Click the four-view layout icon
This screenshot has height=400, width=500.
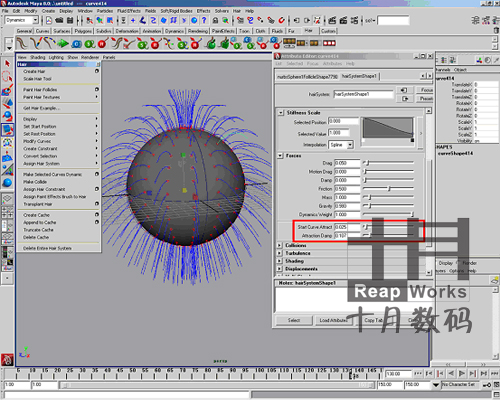click(x=7, y=212)
